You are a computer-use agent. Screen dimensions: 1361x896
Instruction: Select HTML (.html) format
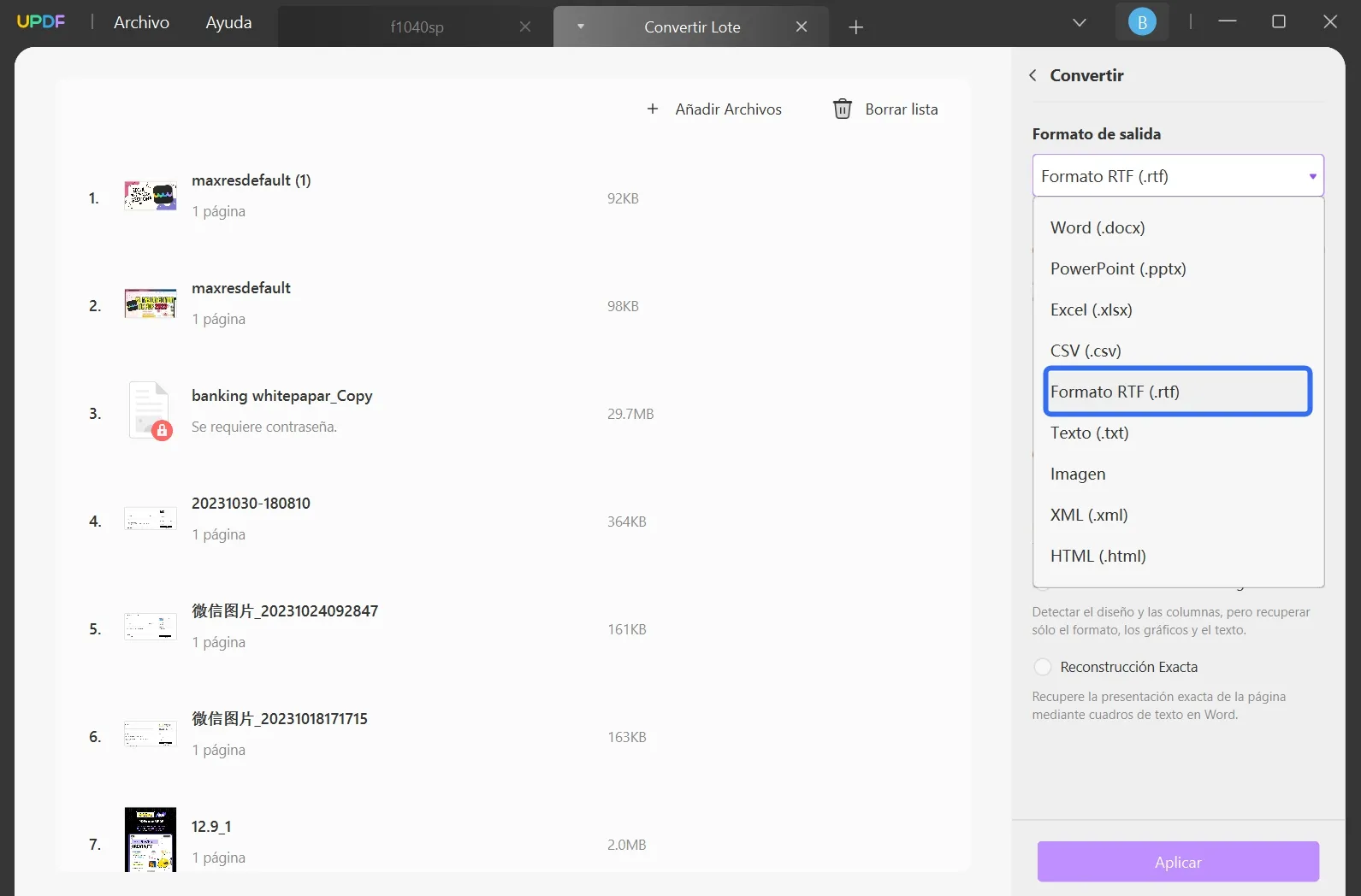click(1178, 556)
